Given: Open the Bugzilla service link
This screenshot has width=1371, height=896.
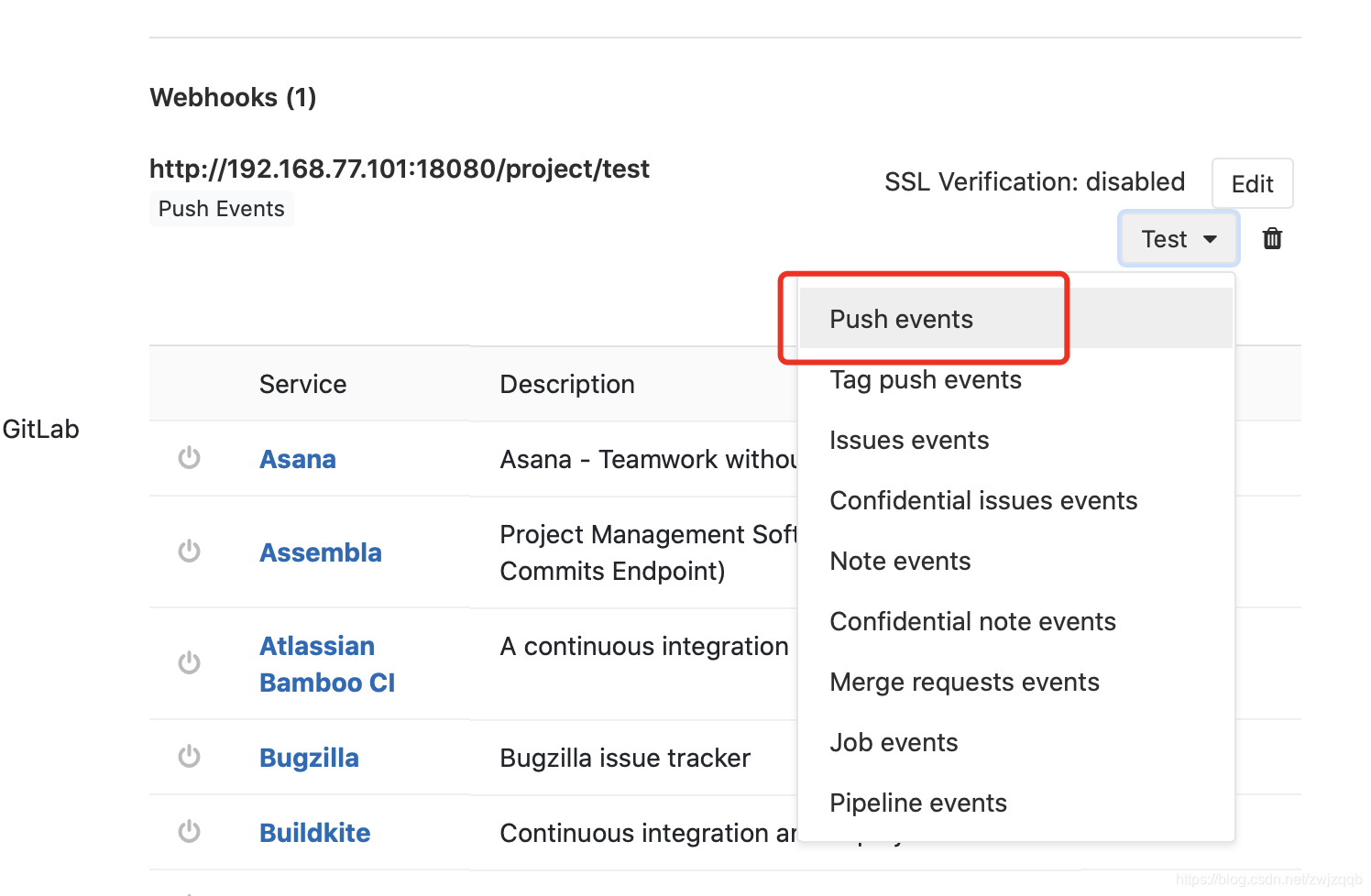Looking at the screenshot, I should click(x=309, y=758).
